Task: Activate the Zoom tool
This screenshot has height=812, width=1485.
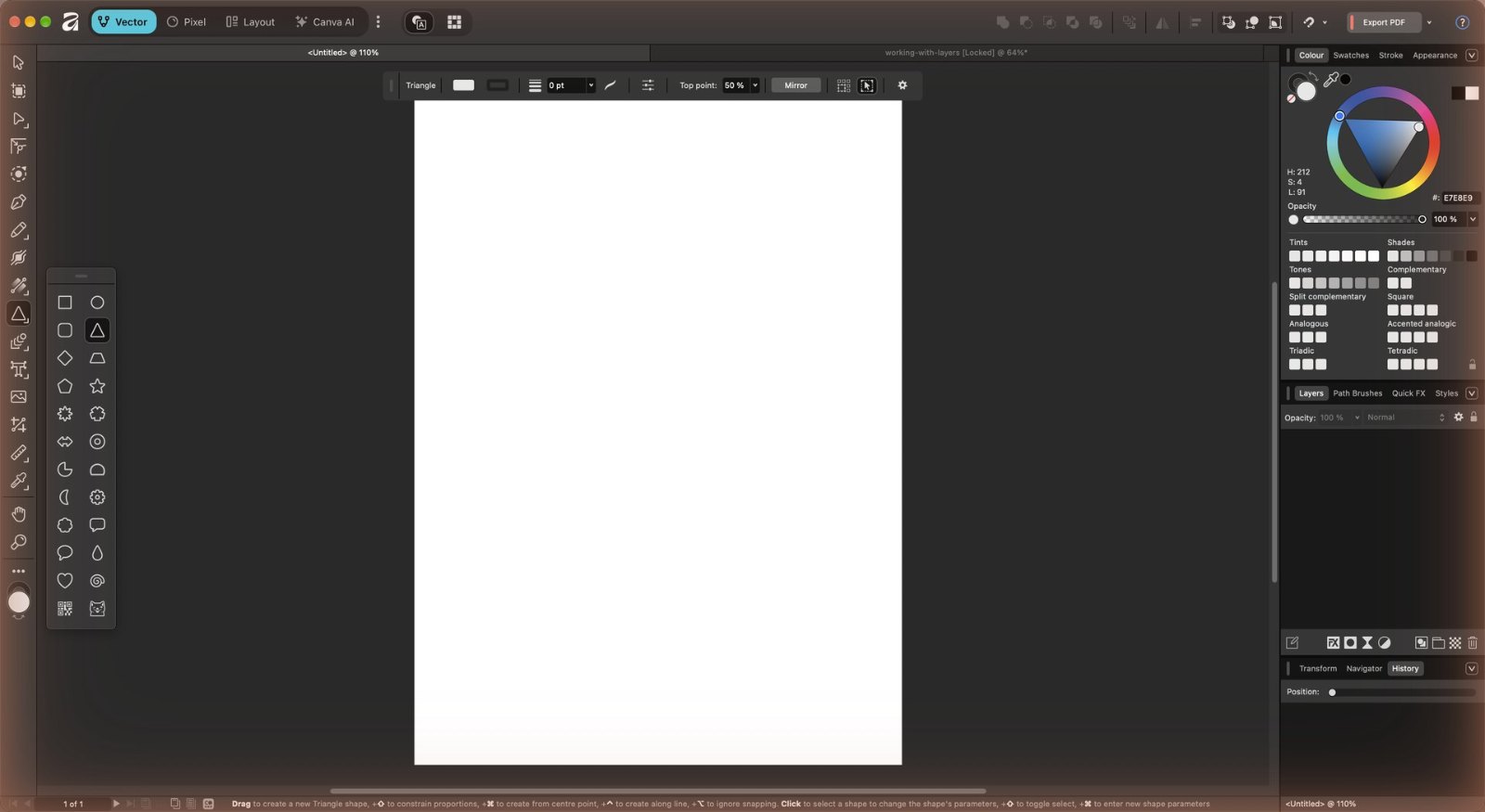Action: click(19, 542)
